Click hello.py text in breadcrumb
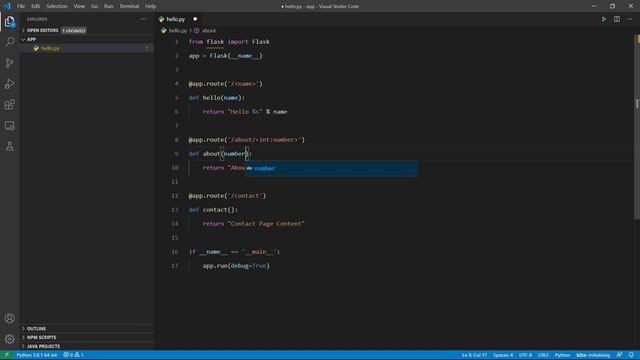The width and height of the screenshot is (640, 360). point(178,31)
